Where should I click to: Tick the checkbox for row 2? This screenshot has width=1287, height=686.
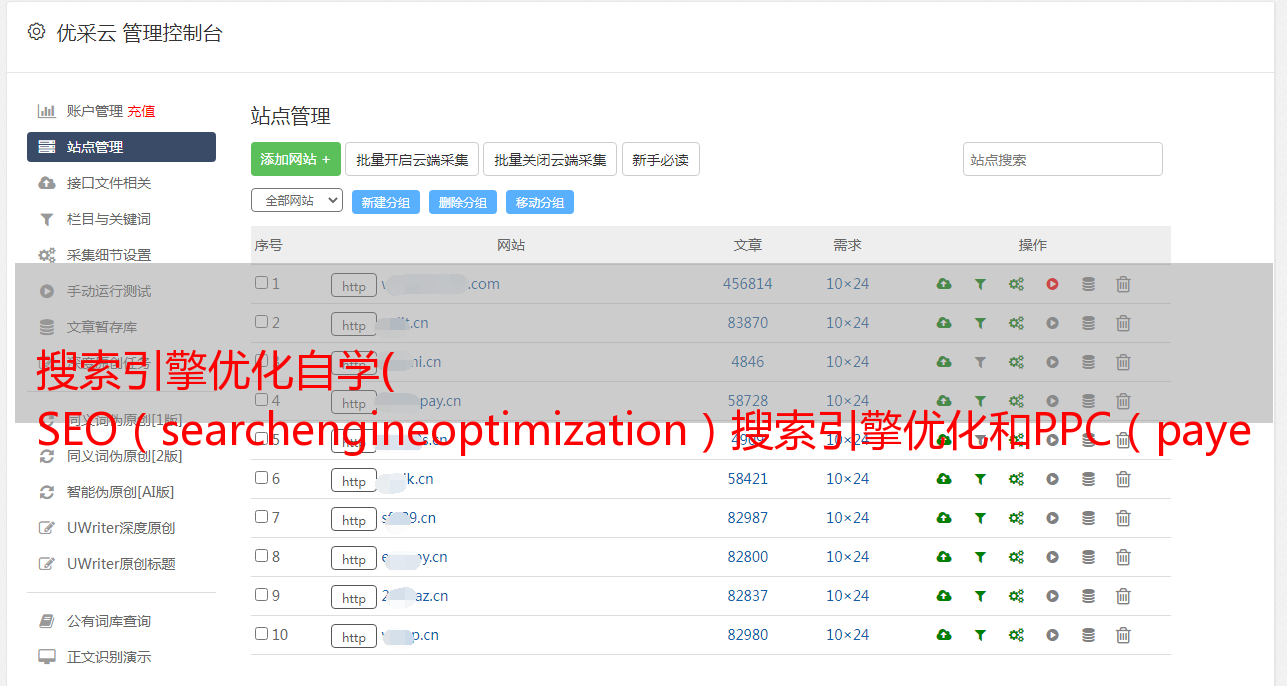(261, 322)
